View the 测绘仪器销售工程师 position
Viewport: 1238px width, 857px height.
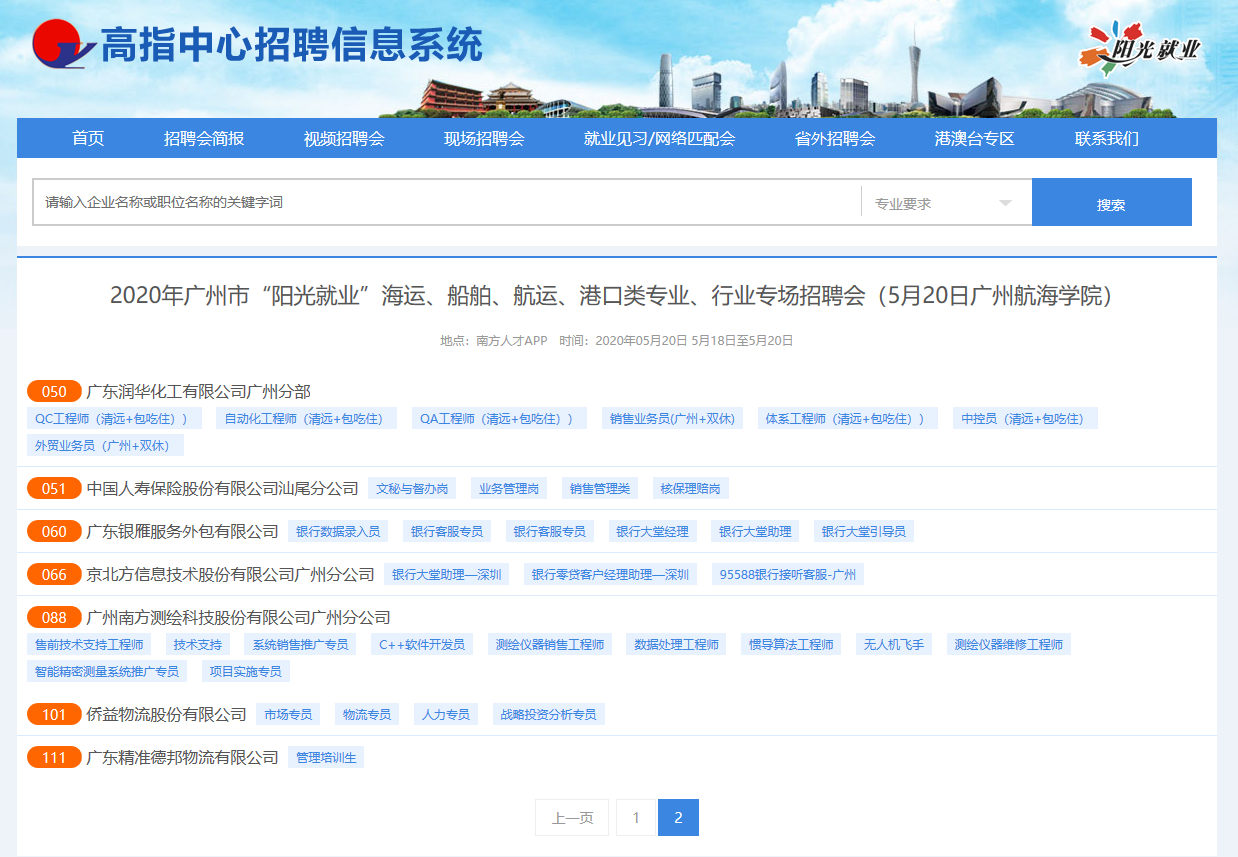point(550,644)
